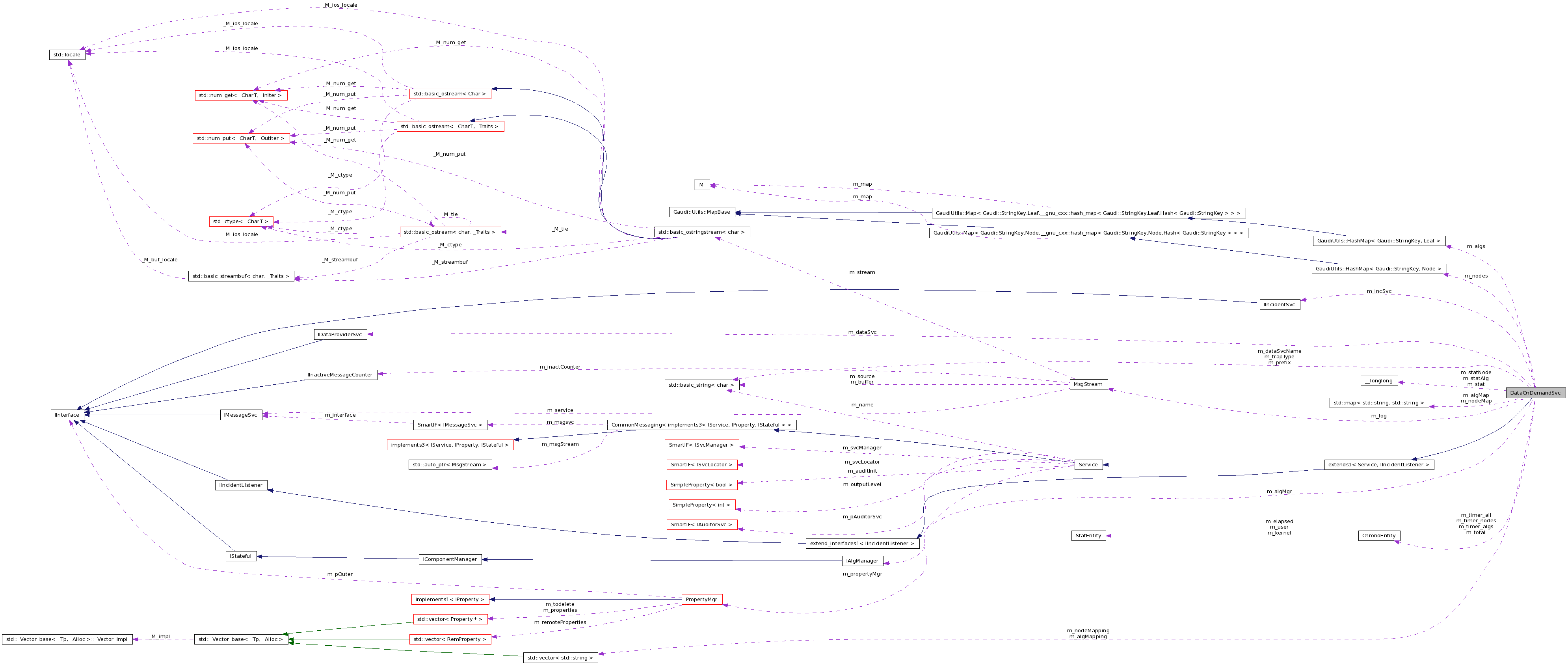Viewport: 1568px width, 665px height.
Task: Click the IDataProviderSvc class box
Action: coord(340,334)
